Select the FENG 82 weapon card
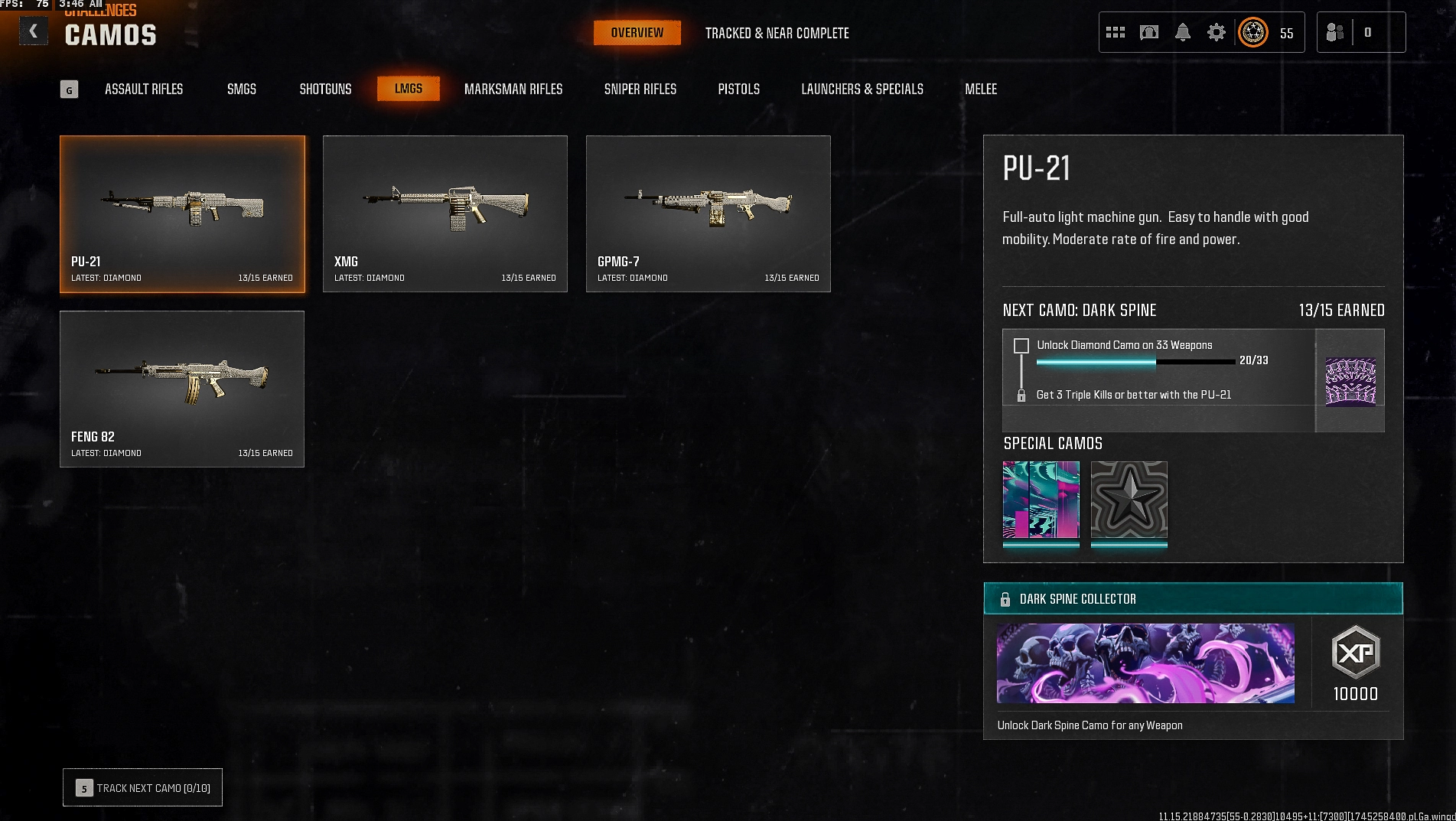Viewport: 1456px width, 821px height. pos(182,389)
